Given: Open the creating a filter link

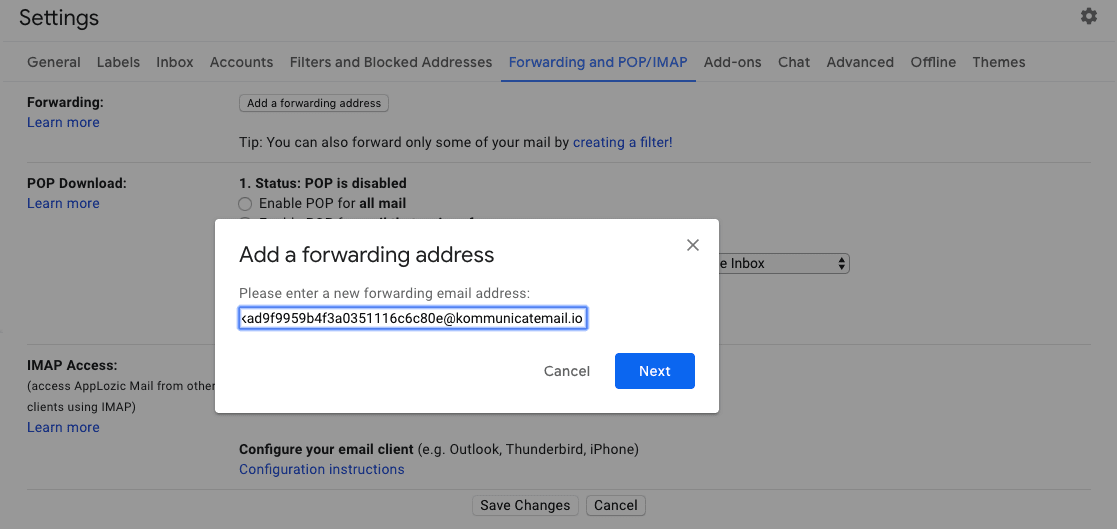Looking at the screenshot, I should [x=623, y=142].
